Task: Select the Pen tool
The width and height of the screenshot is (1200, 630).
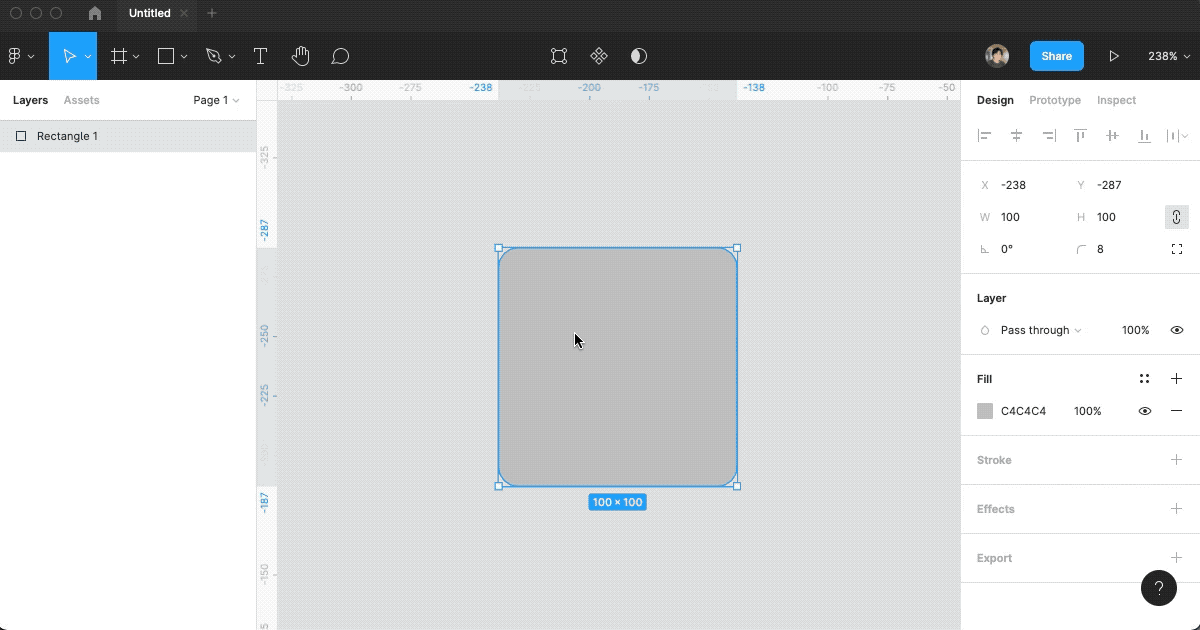Action: pyautogui.click(x=213, y=56)
